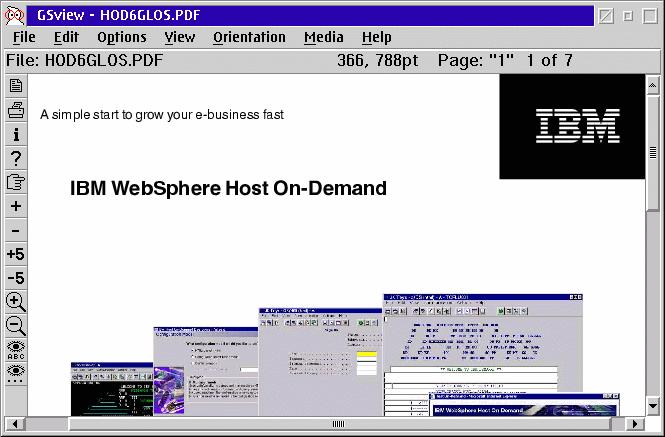
Task: Zoom out with the magnifier minus icon
Action: point(16,326)
